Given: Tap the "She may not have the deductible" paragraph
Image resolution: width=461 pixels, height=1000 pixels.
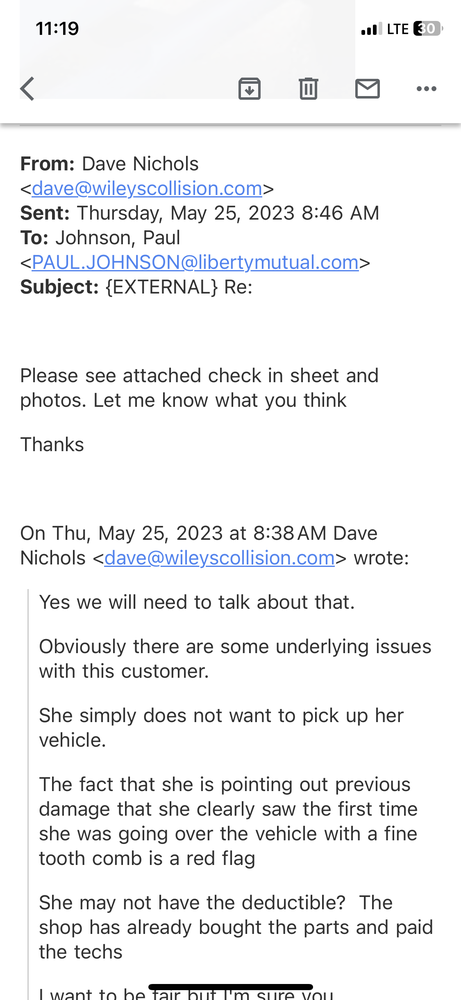Looking at the screenshot, I should pos(236,927).
